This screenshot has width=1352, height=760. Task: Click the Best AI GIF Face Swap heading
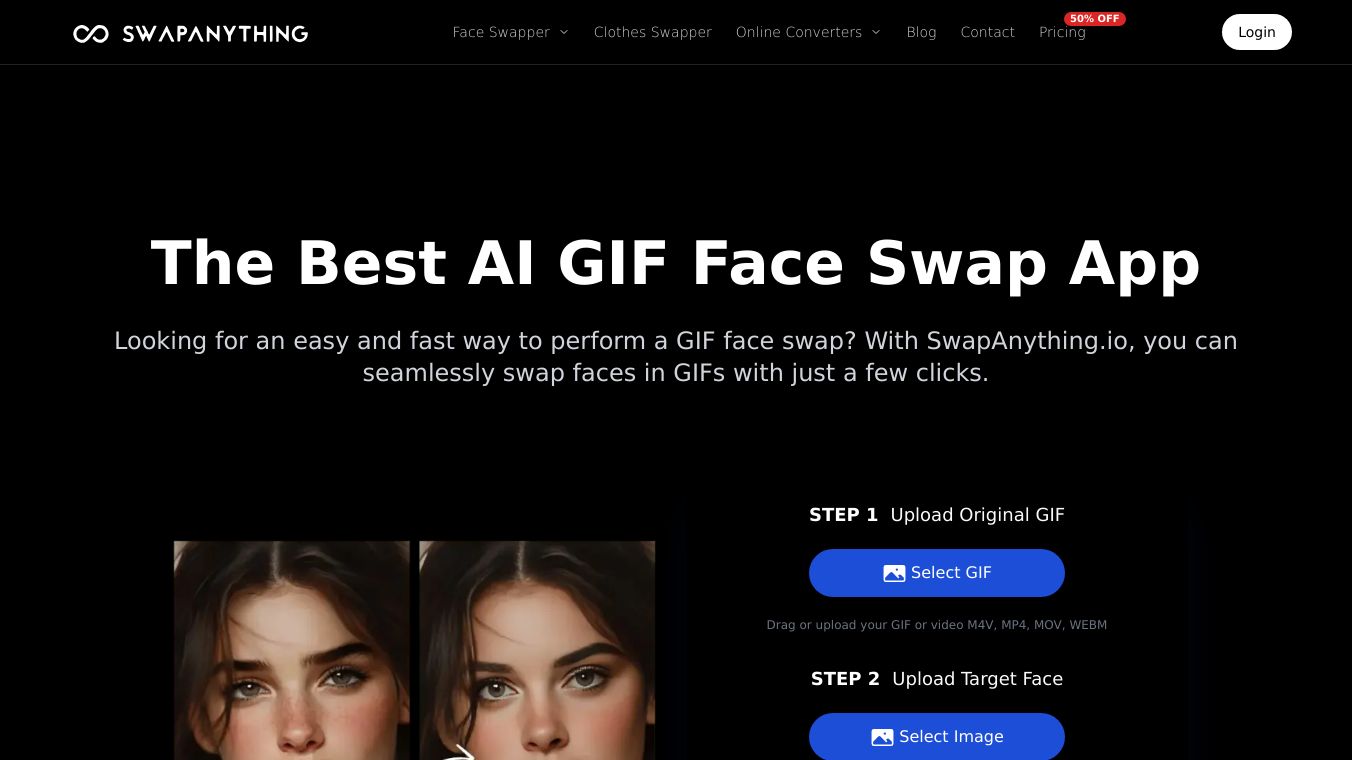[676, 263]
